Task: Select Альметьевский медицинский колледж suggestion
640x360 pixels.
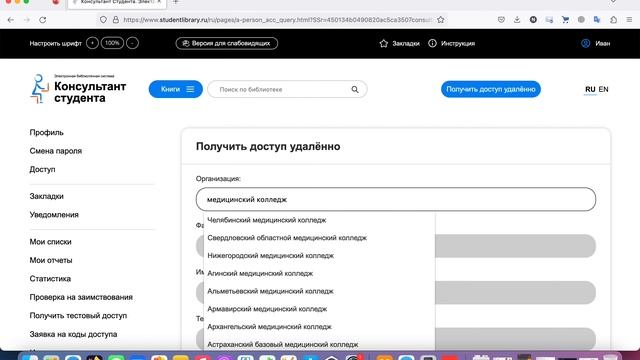Action: tap(319, 291)
